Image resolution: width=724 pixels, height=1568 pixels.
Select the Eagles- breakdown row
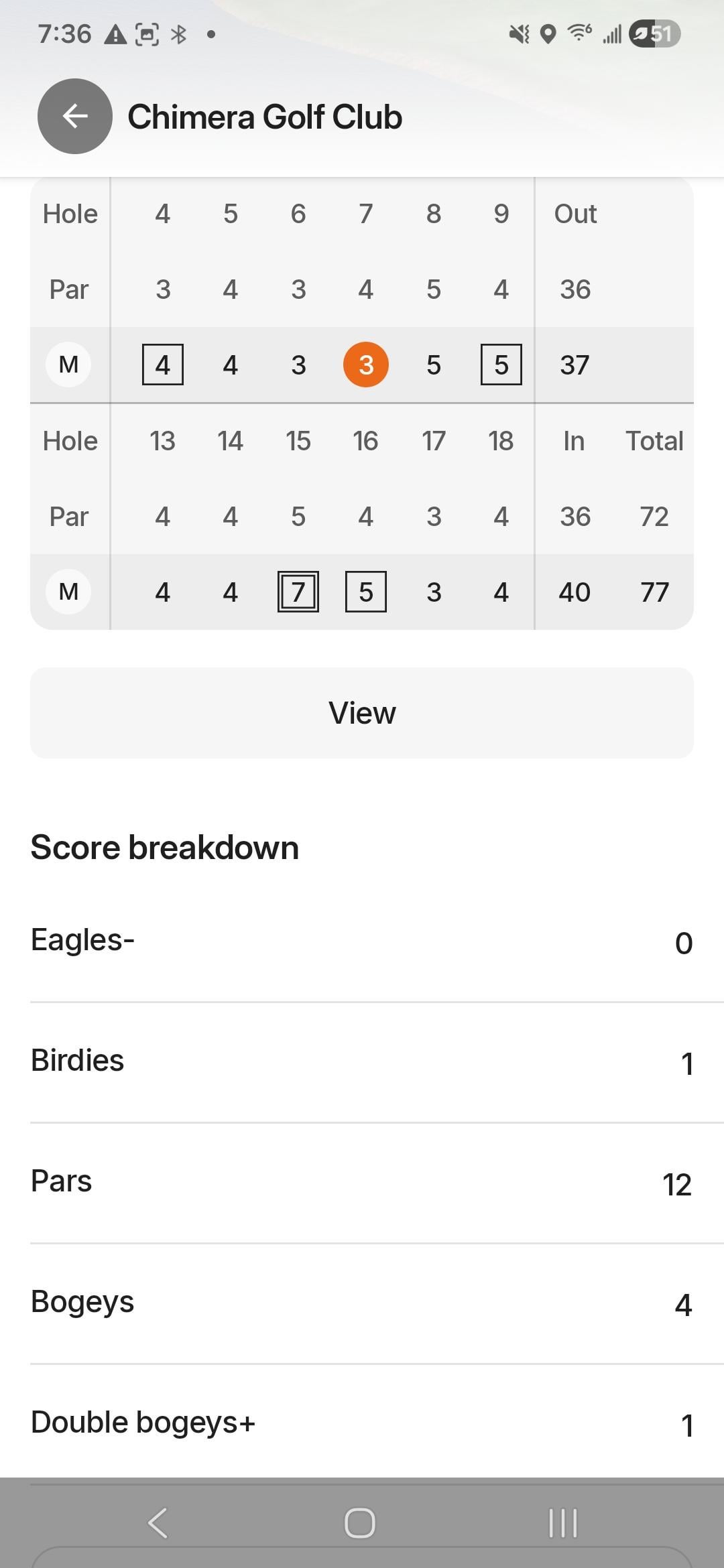tap(362, 941)
